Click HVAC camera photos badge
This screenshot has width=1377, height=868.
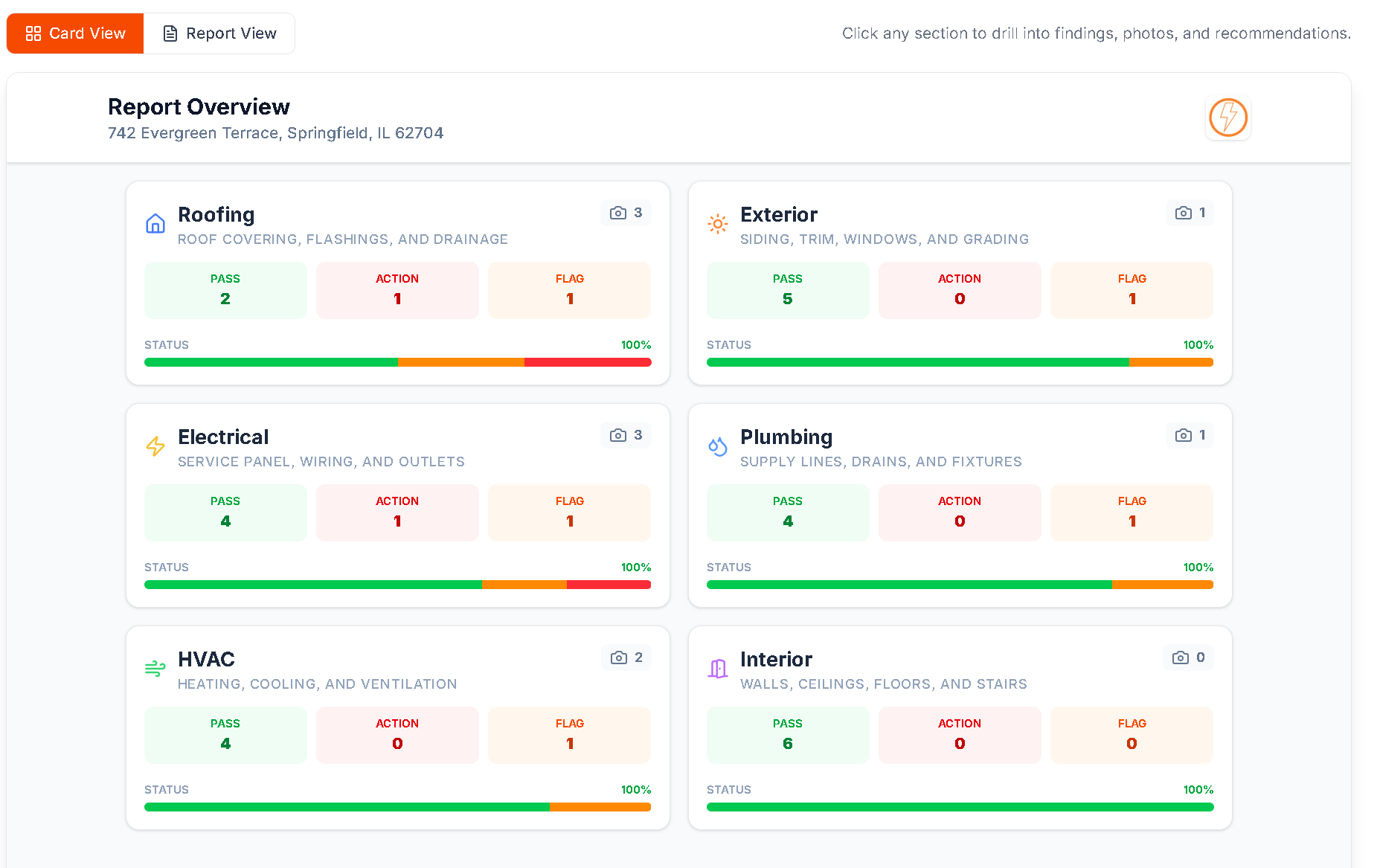(x=626, y=658)
